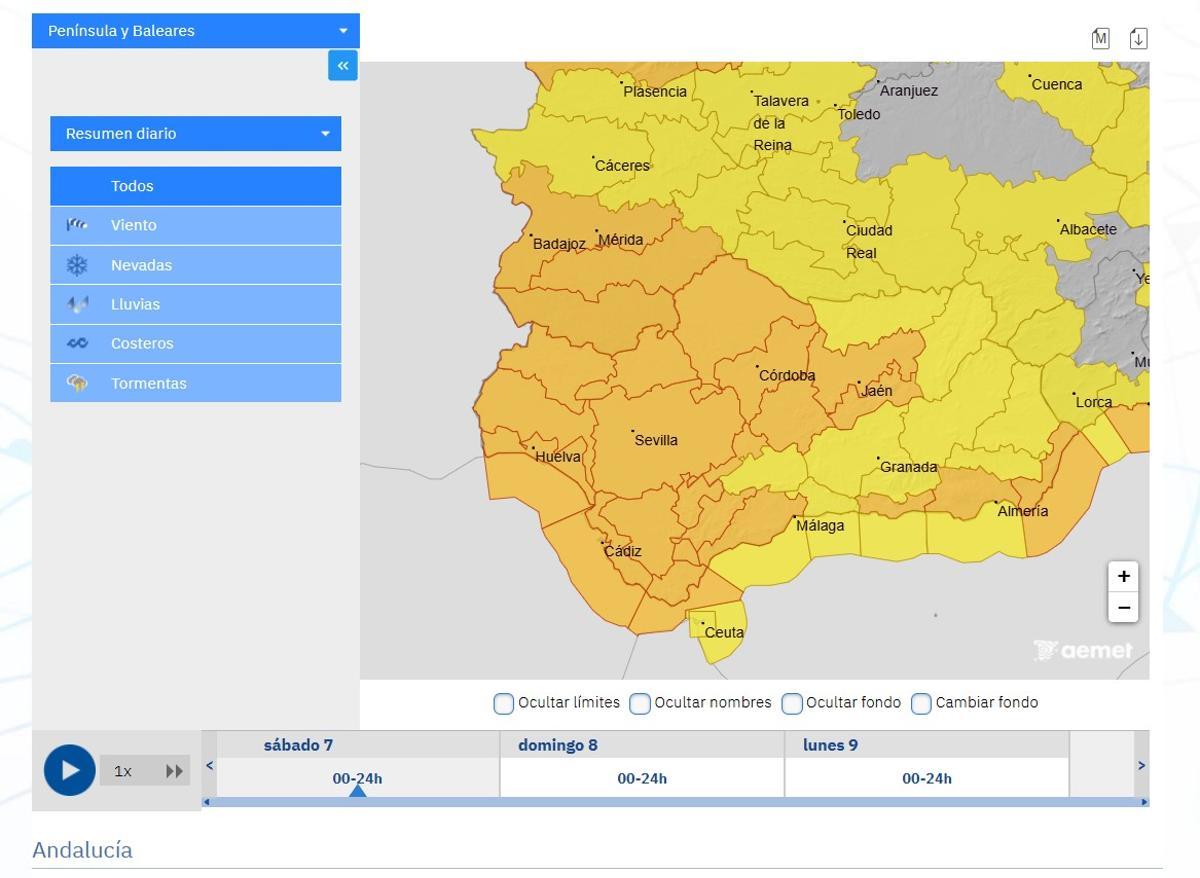Open the Resumen diario dropdown

point(196,133)
